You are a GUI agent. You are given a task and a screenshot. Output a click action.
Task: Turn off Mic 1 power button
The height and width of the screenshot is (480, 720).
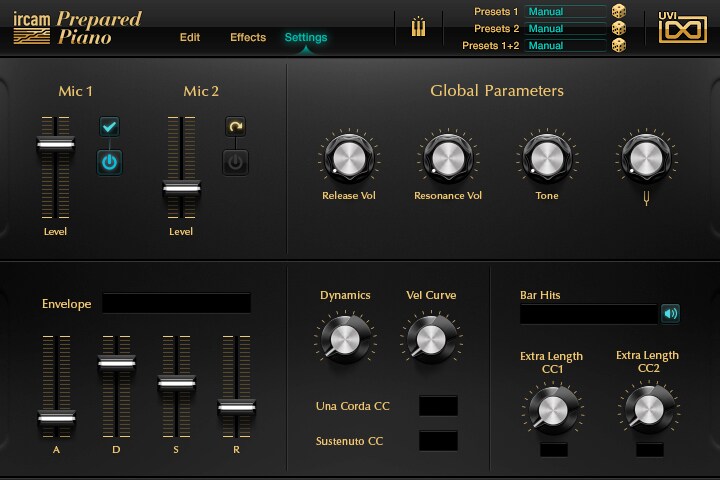(109, 162)
